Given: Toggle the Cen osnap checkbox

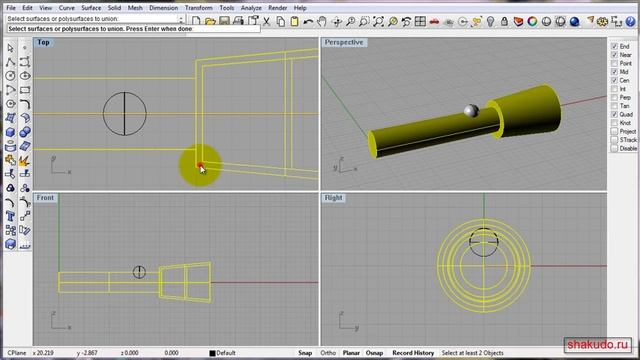Looking at the screenshot, I should (614, 80).
